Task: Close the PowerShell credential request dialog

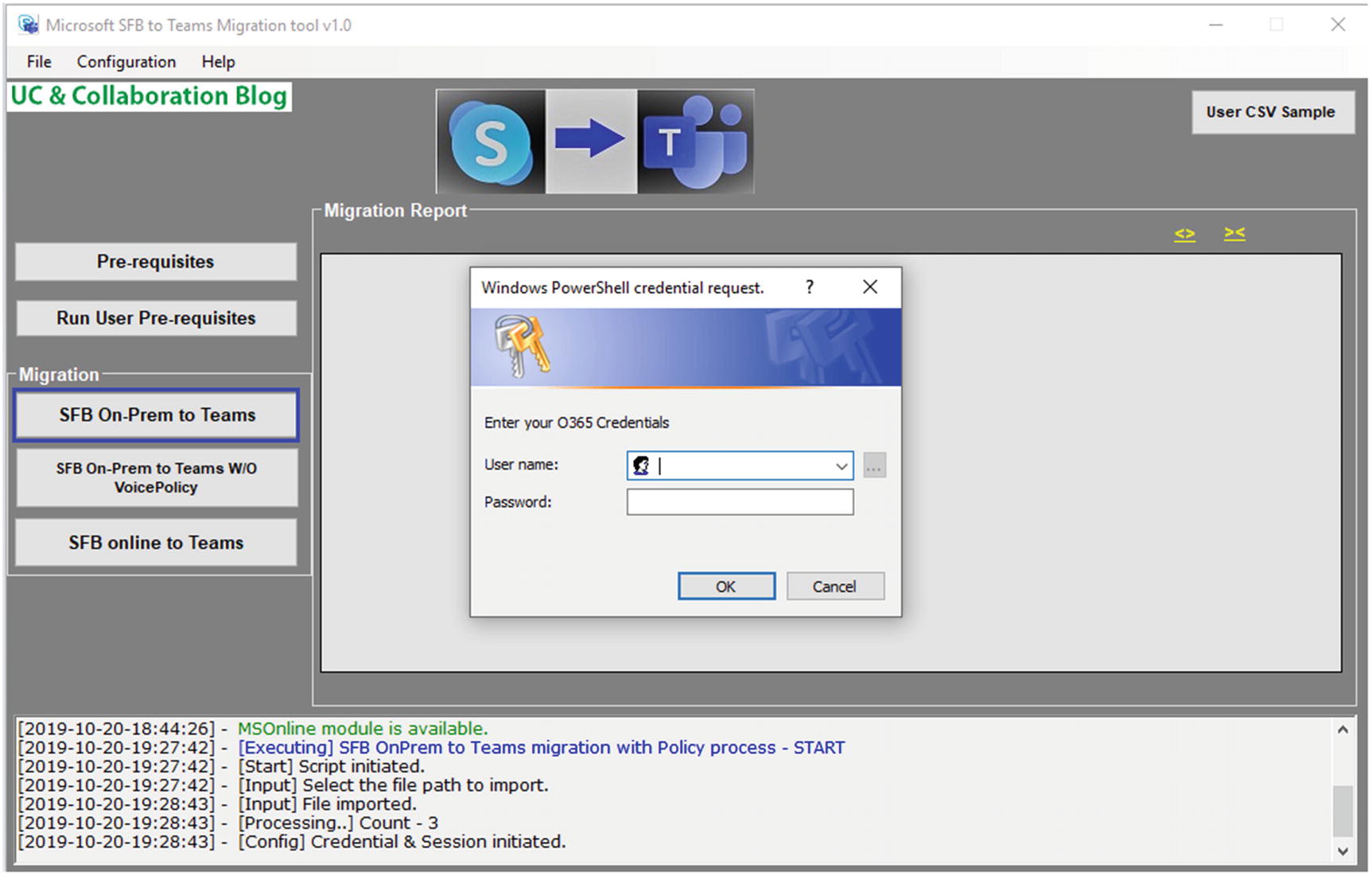Action: [x=870, y=287]
